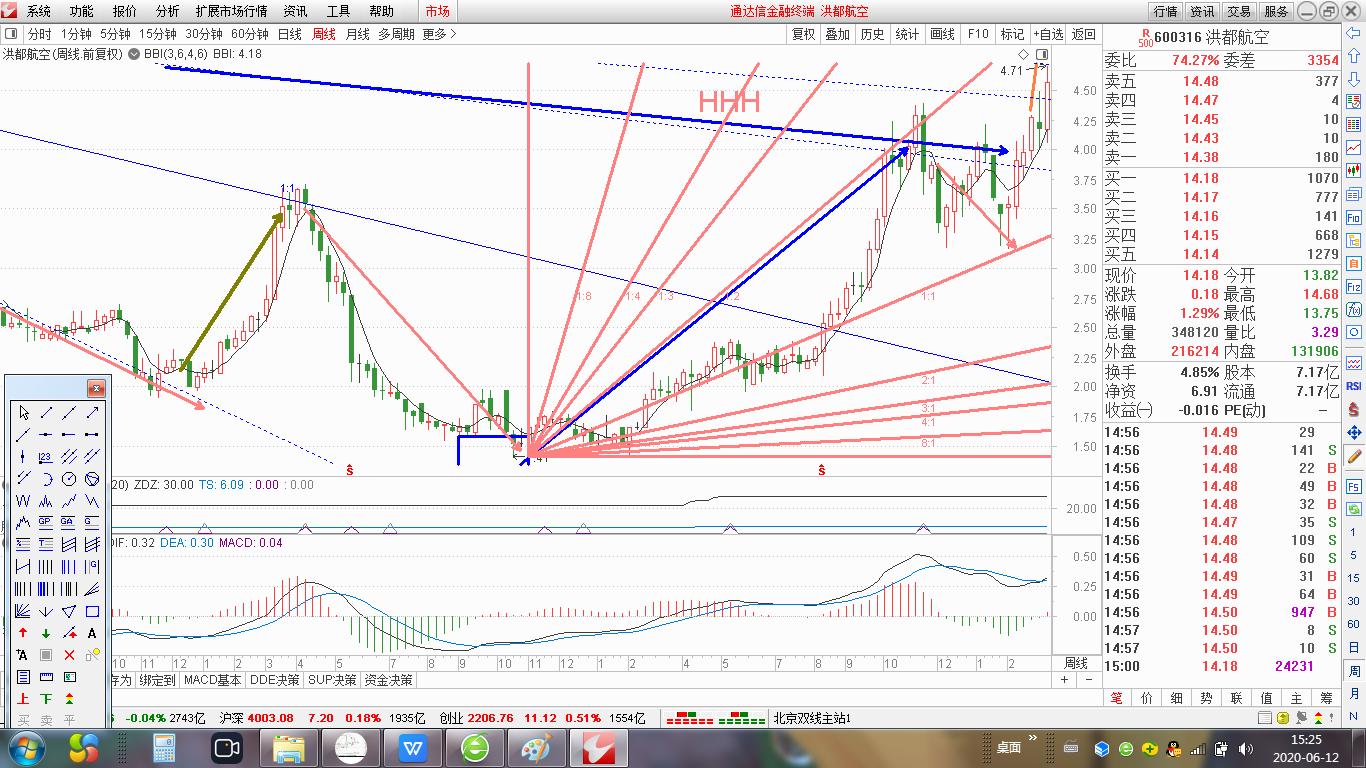Expand the 更多 periods dropdown
Screen dimensions: 1366x768
tap(440, 34)
